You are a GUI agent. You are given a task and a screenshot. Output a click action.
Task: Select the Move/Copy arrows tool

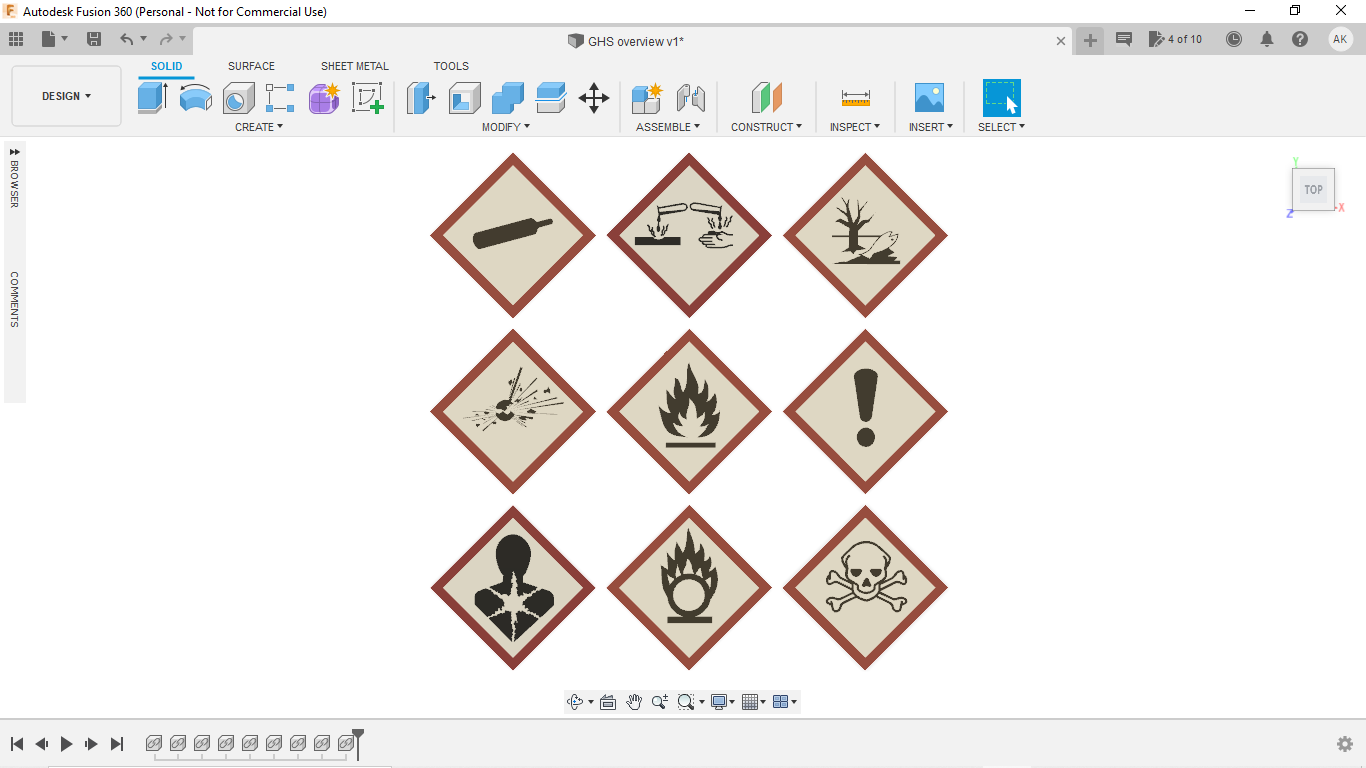pyautogui.click(x=594, y=98)
